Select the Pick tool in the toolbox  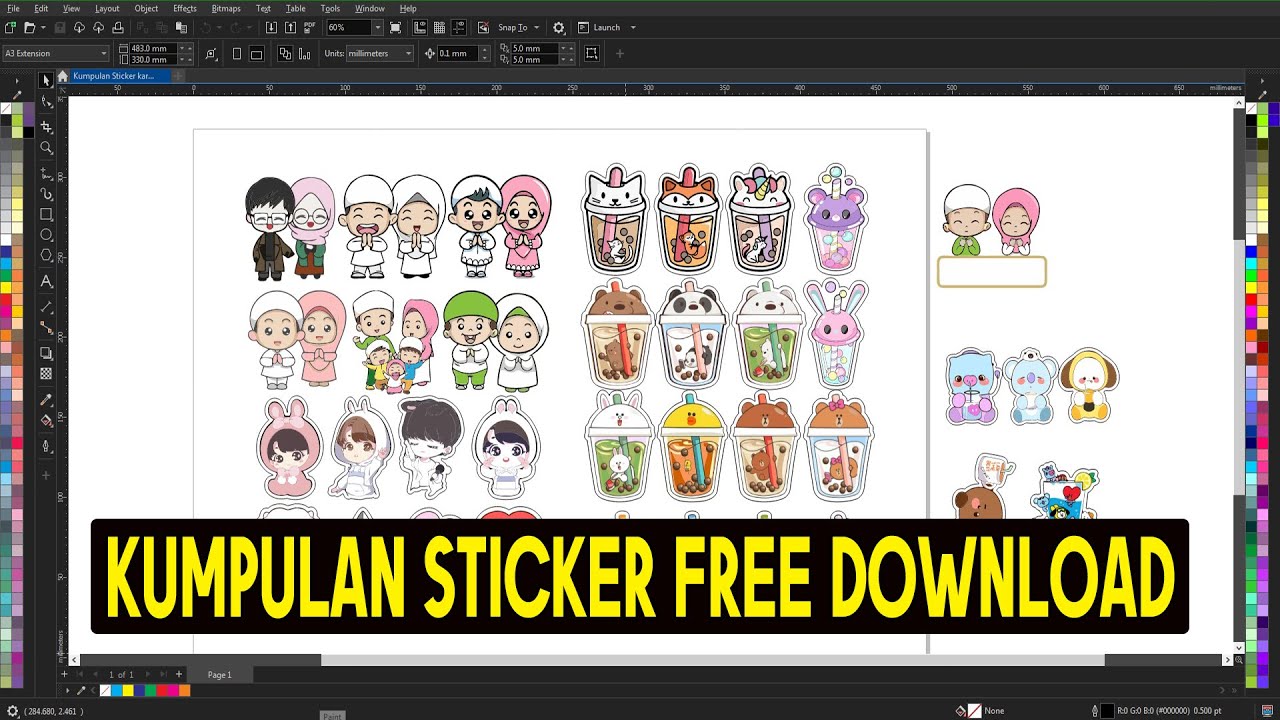point(46,80)
